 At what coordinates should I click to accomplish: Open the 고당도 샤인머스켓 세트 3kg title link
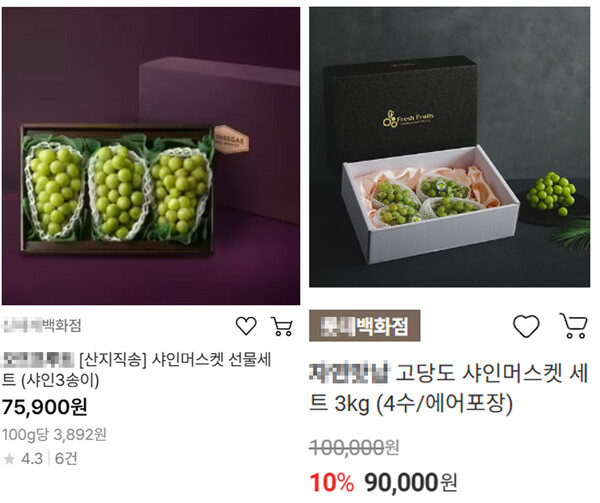[448, 388]
